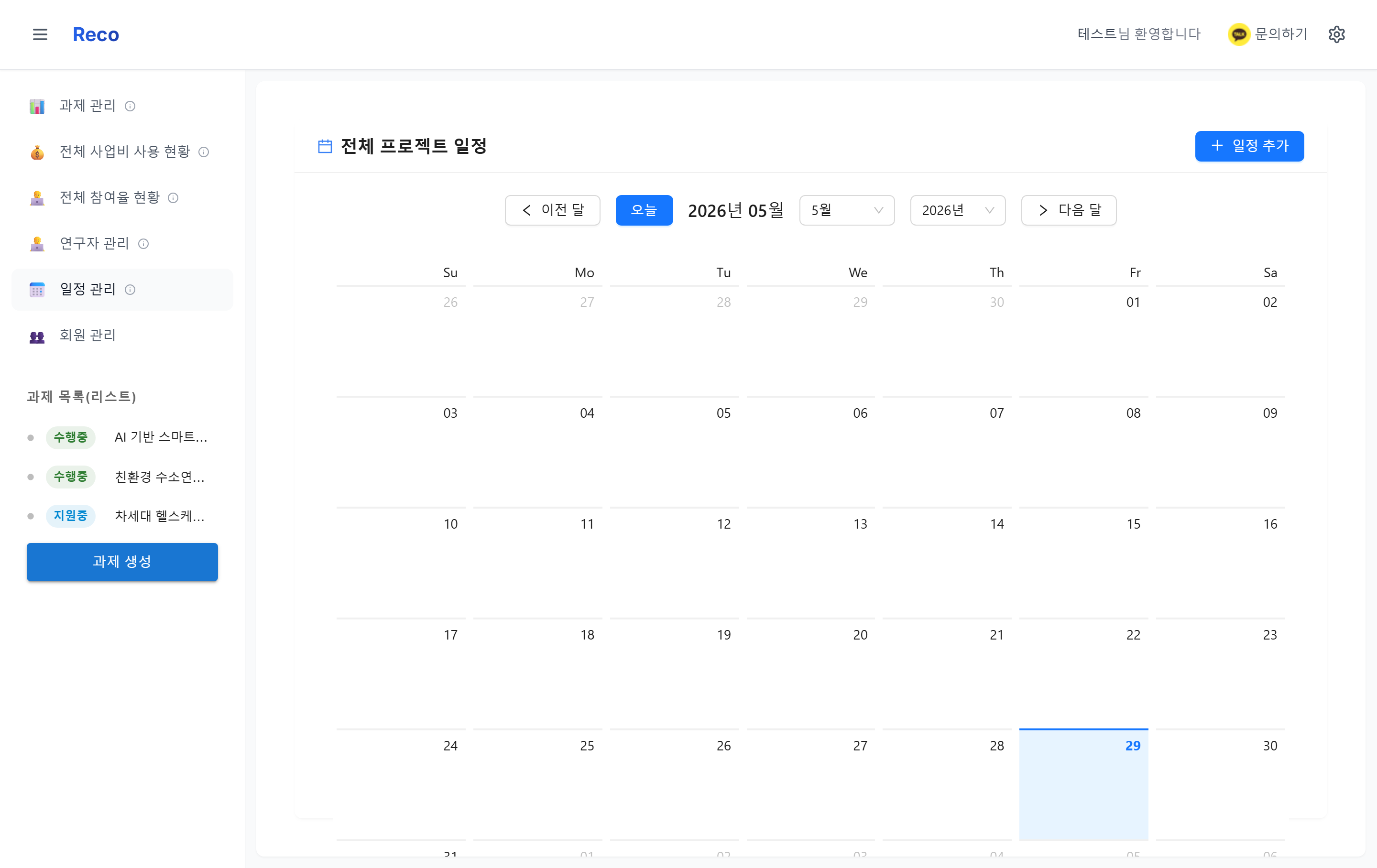Click calendar icon beside 전체 프로젝트 일정

(x=325, y=146)
